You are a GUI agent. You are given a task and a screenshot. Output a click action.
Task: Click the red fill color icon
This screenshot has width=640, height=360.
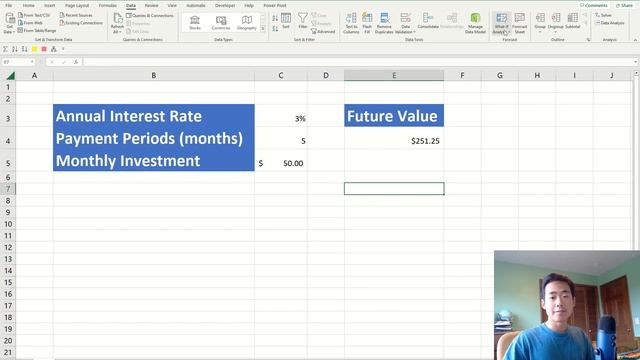point(44,49)
